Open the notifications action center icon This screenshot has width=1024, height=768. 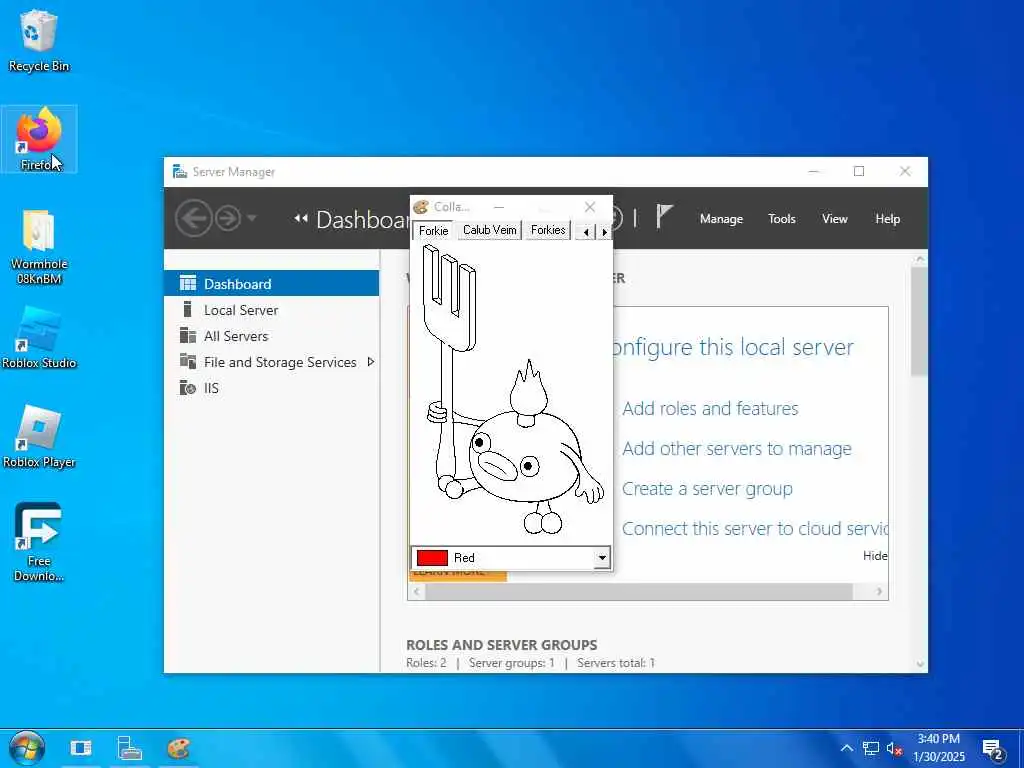(x=993, y=749)
